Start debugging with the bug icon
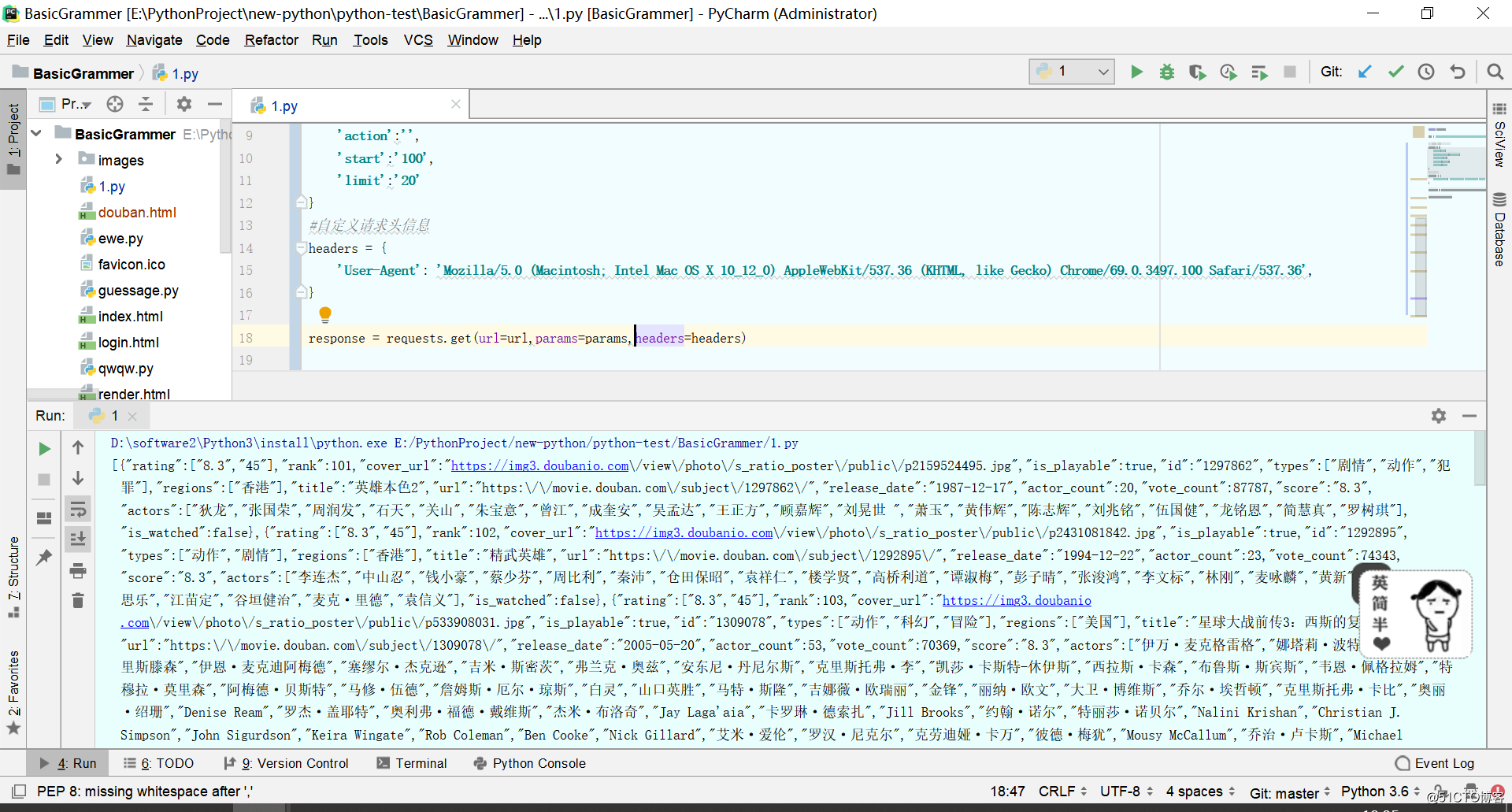Screen dimensions: 1512x812 click(x=1167, y=72)
